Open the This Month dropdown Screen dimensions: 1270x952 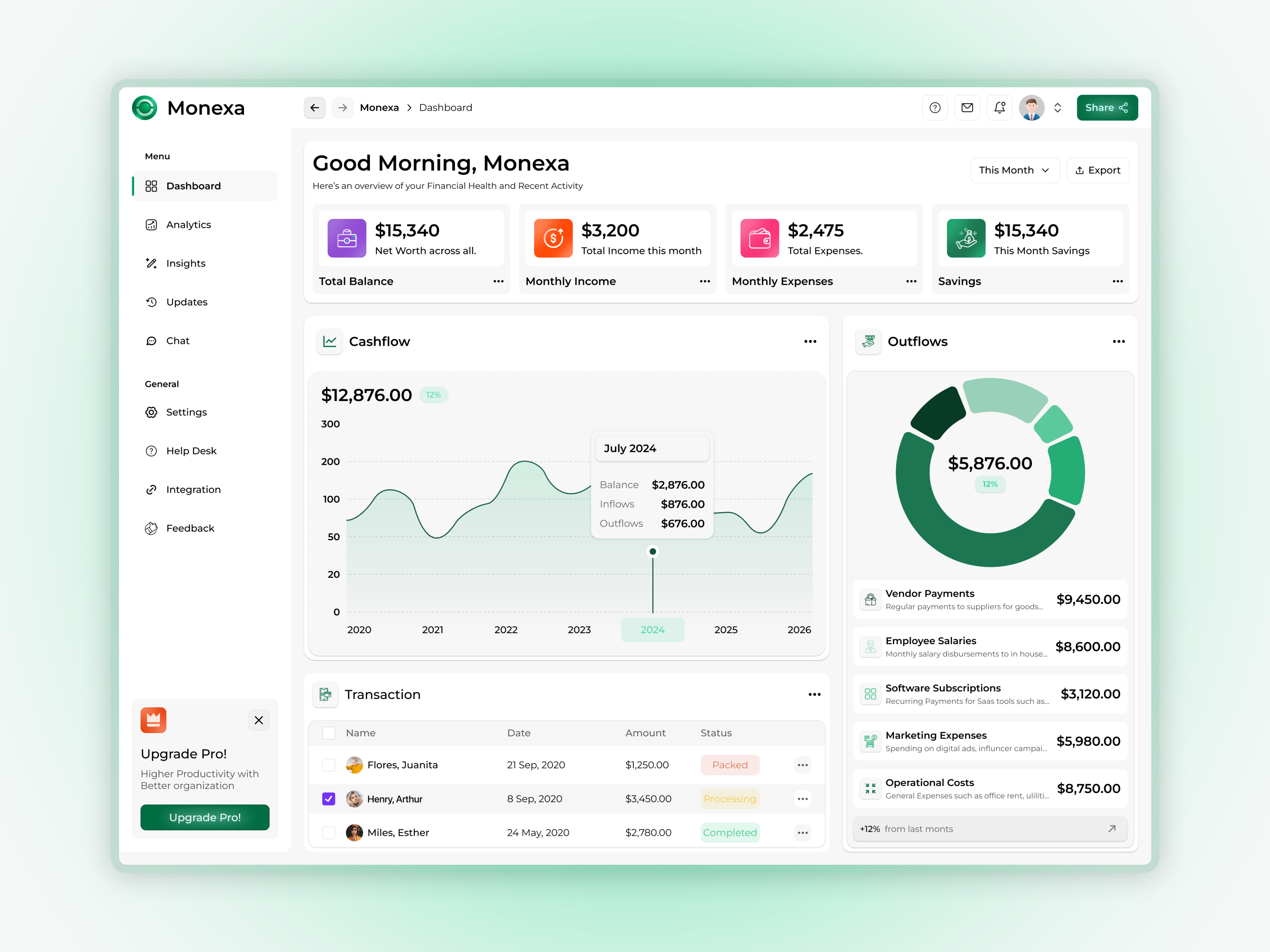point(1015,170)
